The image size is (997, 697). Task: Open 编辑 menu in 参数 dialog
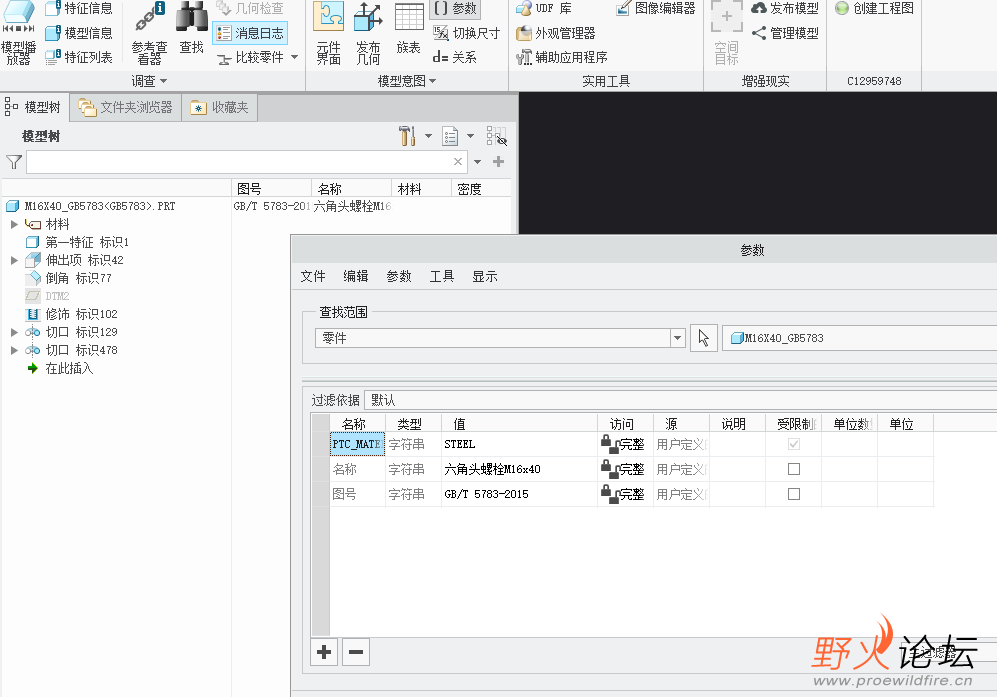tap(355, 276)
